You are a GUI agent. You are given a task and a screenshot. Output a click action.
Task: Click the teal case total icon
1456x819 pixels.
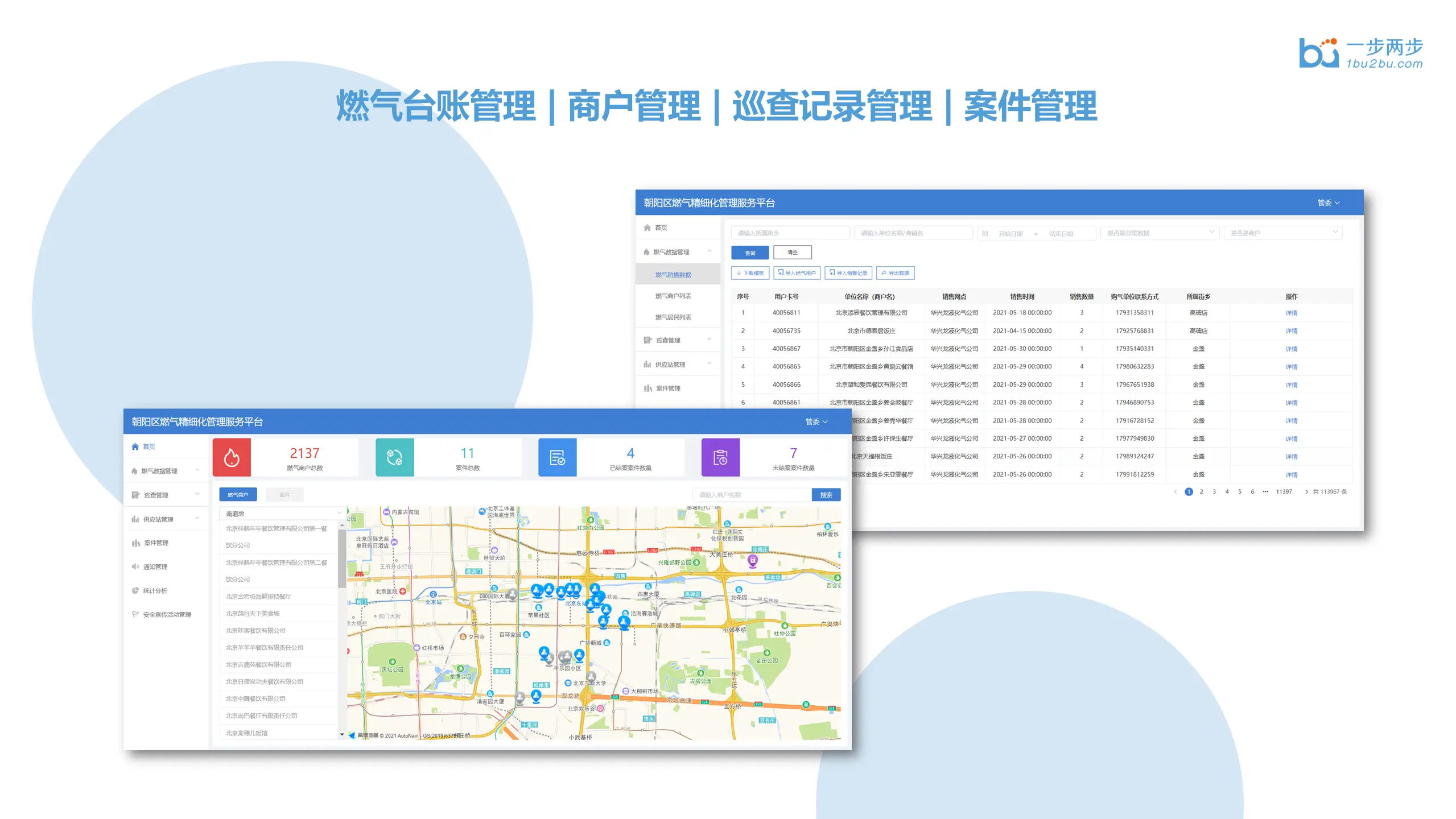click(x=394, y=457)
